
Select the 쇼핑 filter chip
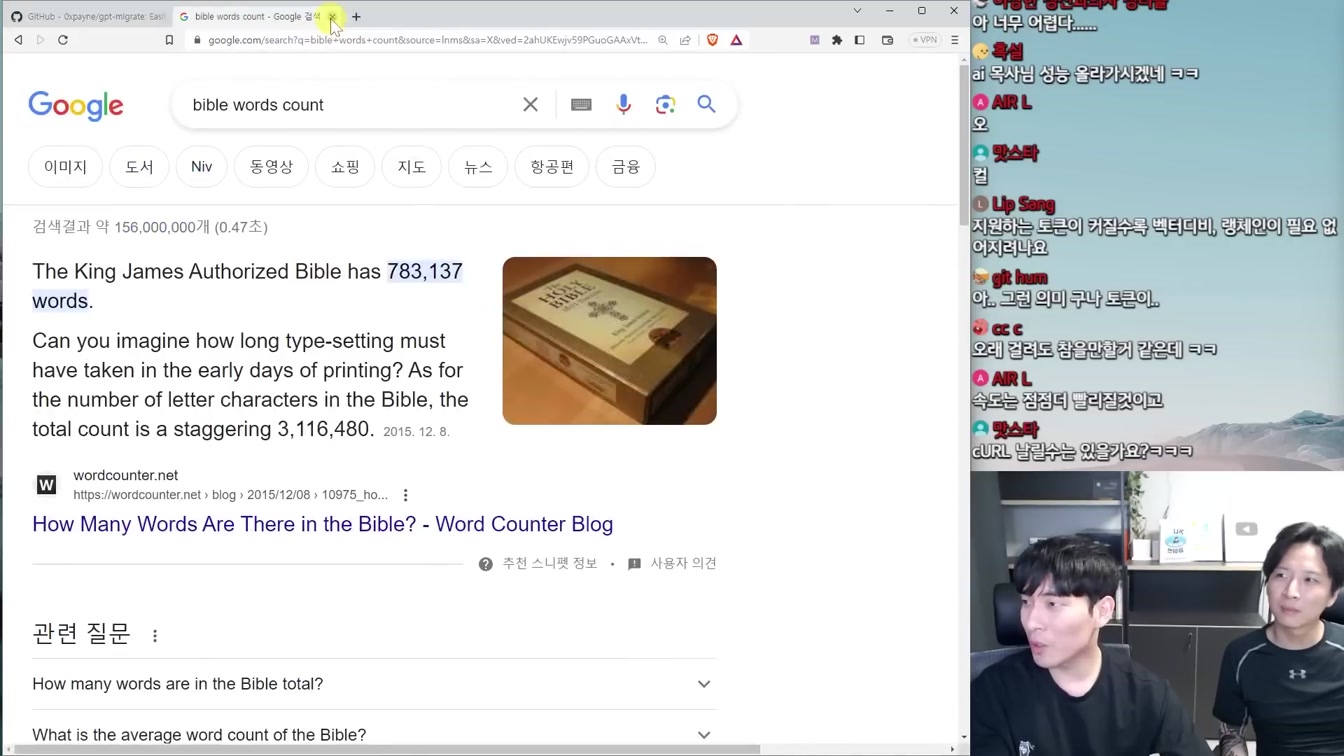(x=345, y=167)
